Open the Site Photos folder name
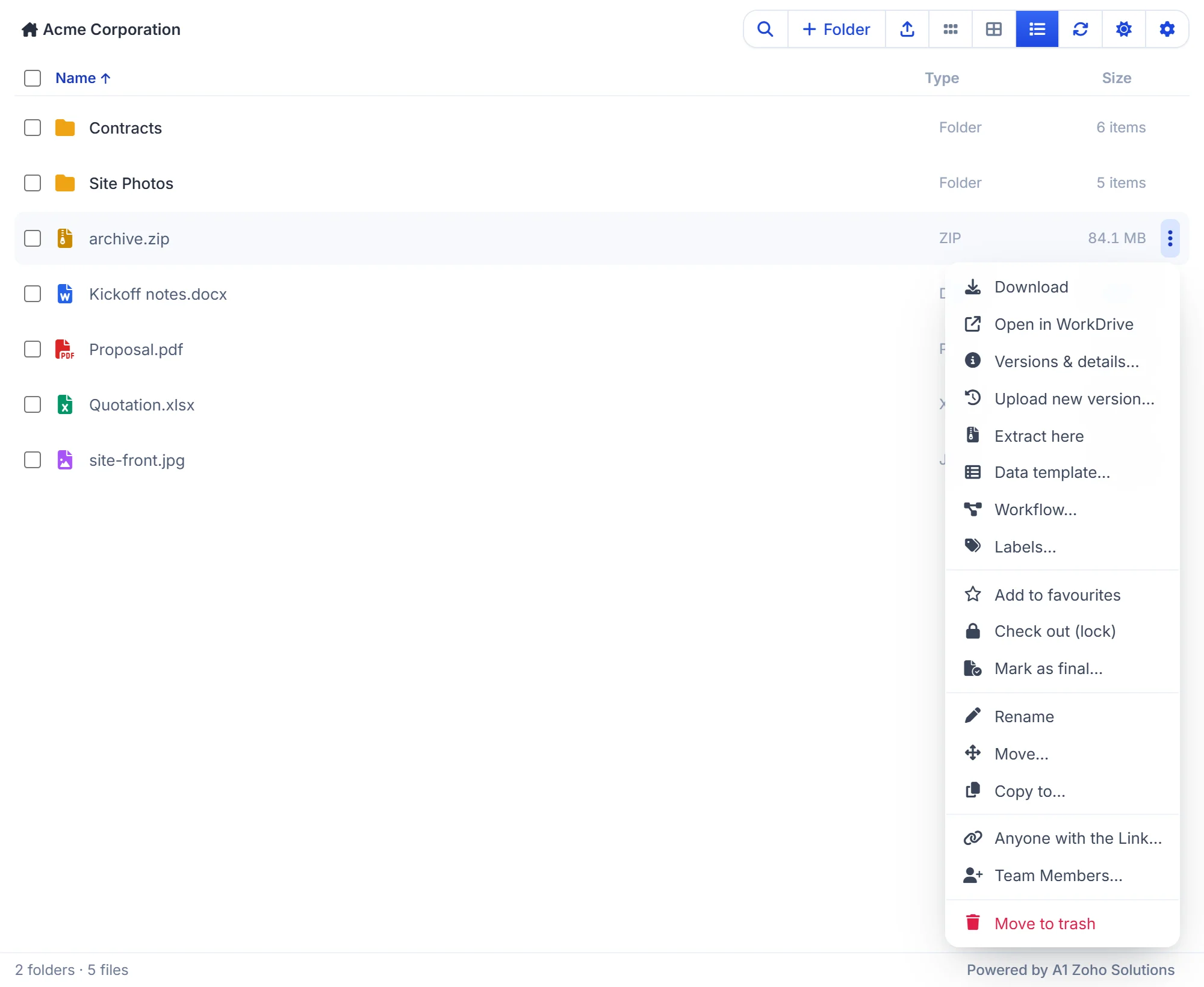Screen dimensions: 1204x987 [131, 184]
